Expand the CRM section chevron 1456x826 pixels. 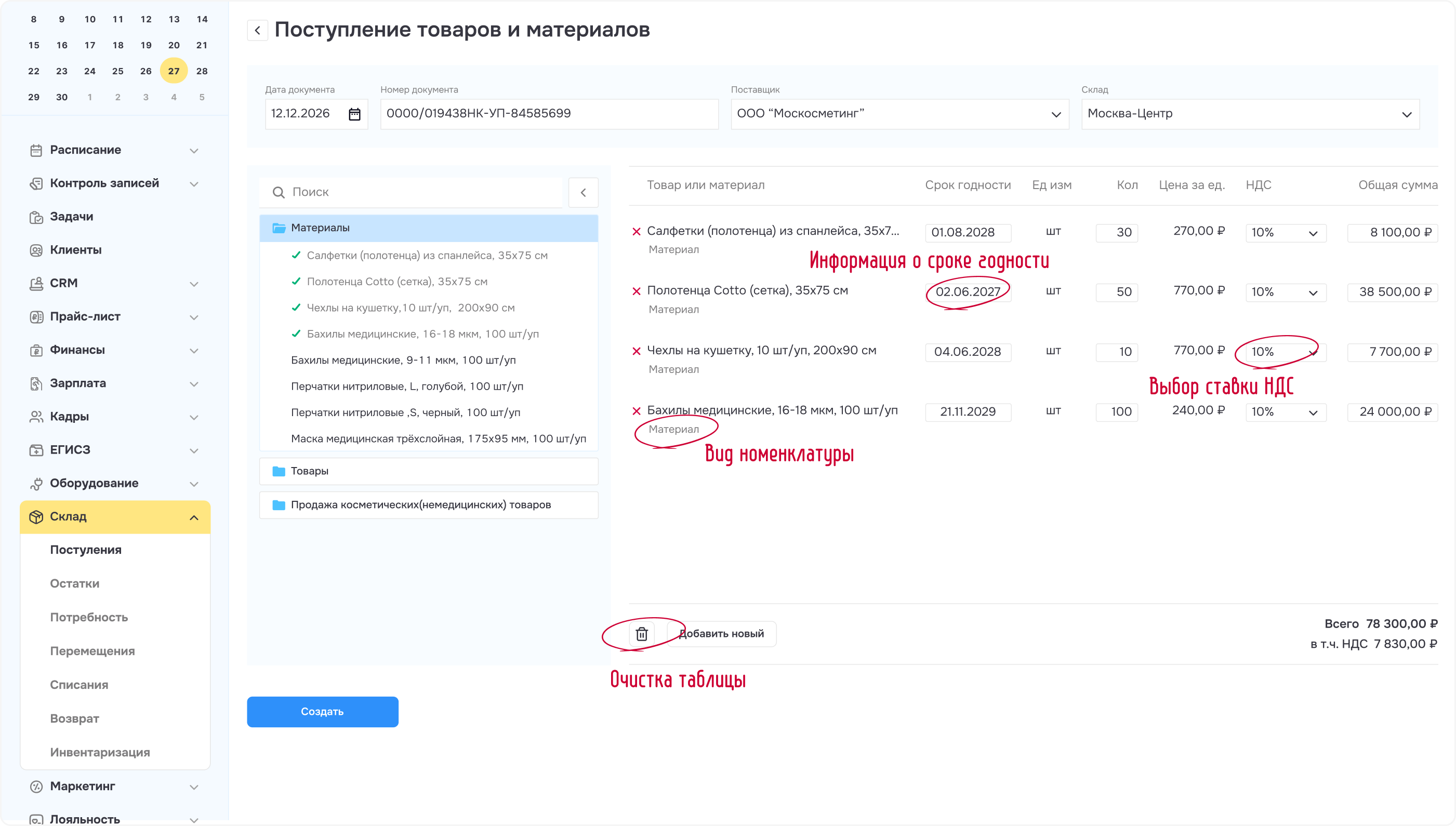click(x=194, y=284)
